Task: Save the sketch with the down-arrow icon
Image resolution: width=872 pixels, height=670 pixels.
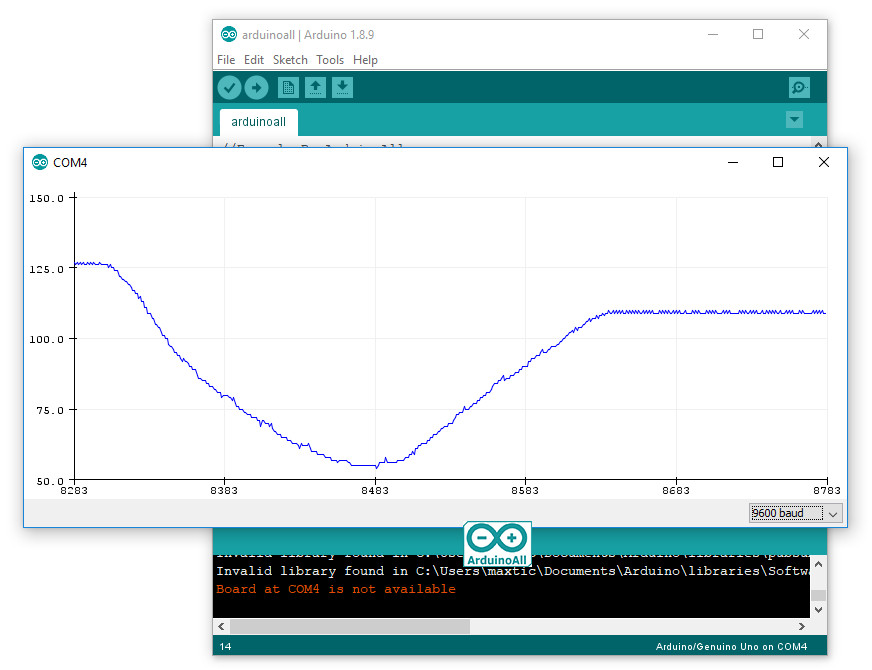Action: [x=343, y=87]
